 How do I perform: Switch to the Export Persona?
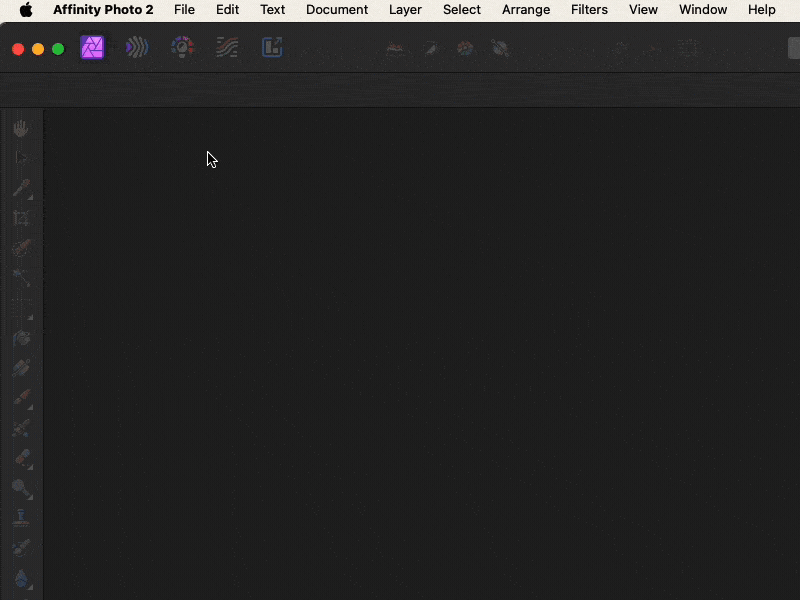272,47
